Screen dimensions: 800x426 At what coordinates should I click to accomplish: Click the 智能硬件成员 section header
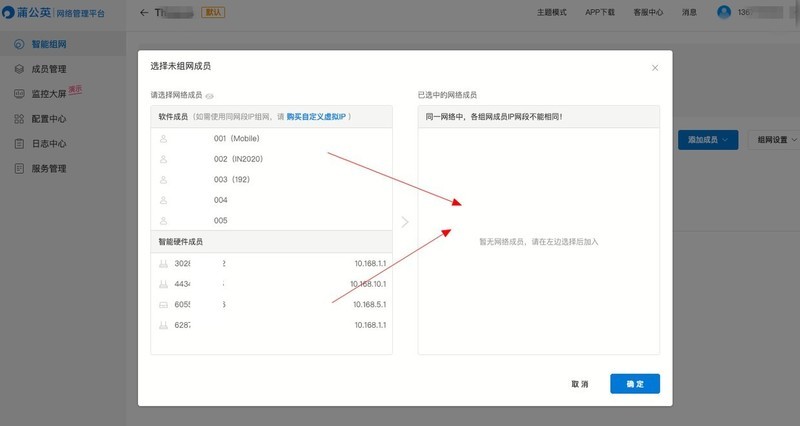tap(271, 242)
